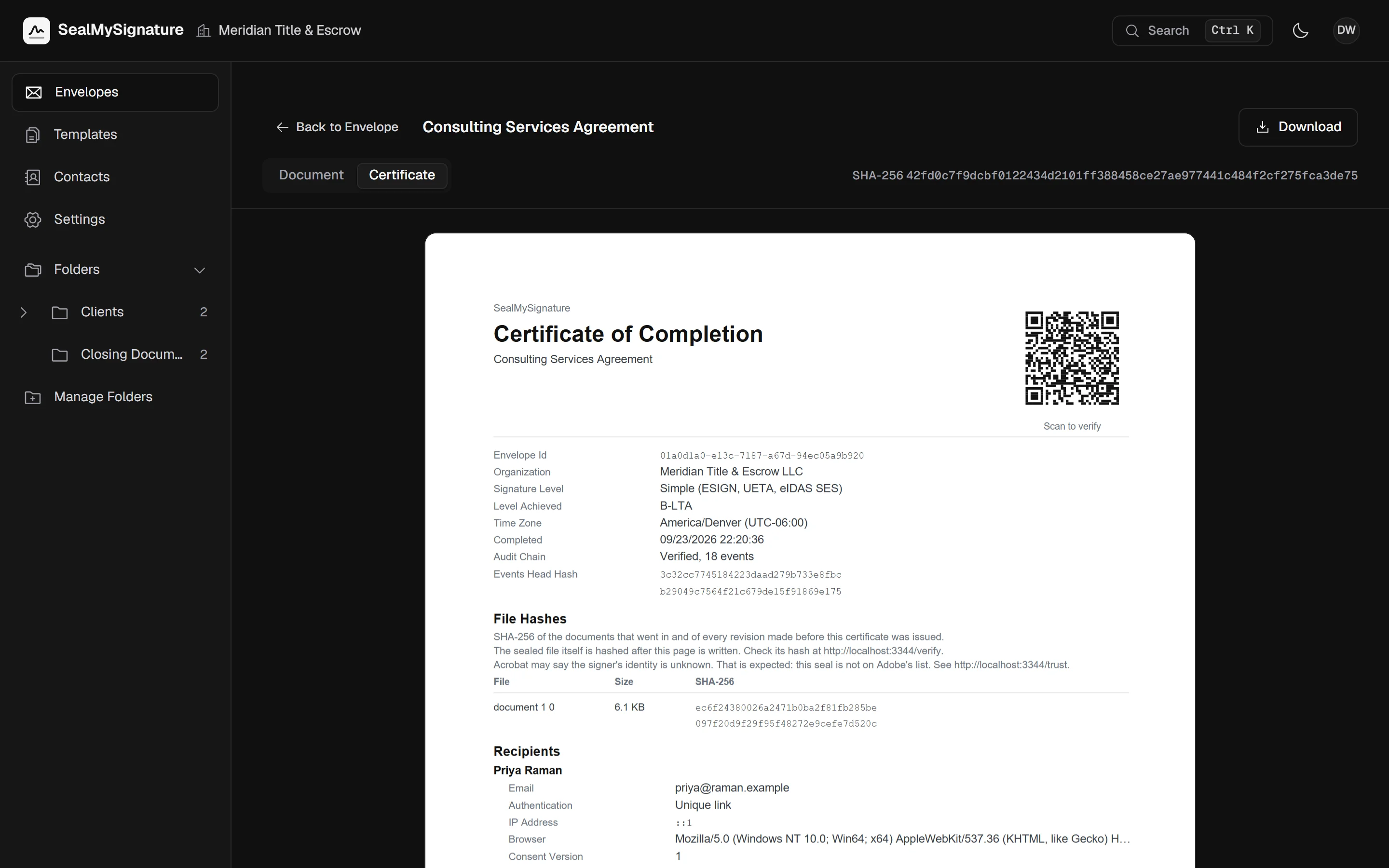The width and height of the screenshot is (1389, 868).
Task: Click the Ctrl K shortcut badge
Action: 1232,30
